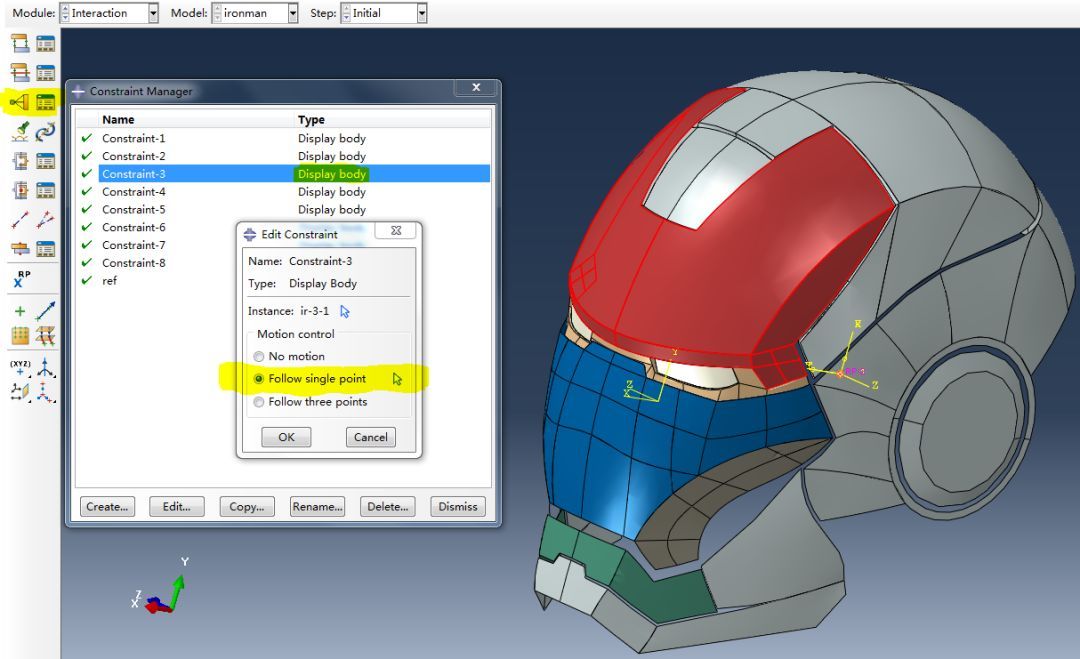Click the Create Datum Point (XYZ) icon
This screenshot has height=659, width=1080.
pyautogui.click(x=20, y=367)
